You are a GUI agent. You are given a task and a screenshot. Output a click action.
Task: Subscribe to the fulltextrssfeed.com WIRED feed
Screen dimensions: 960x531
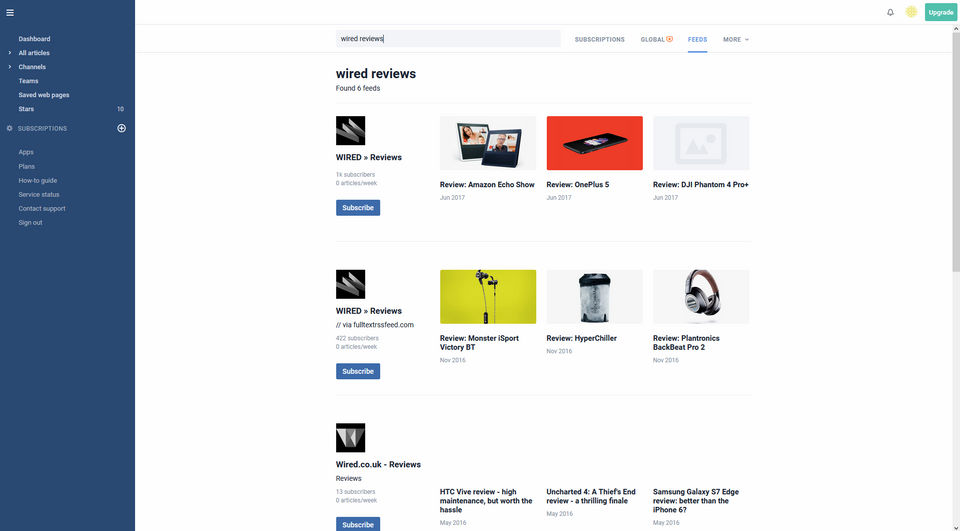[x=358, y=371]
